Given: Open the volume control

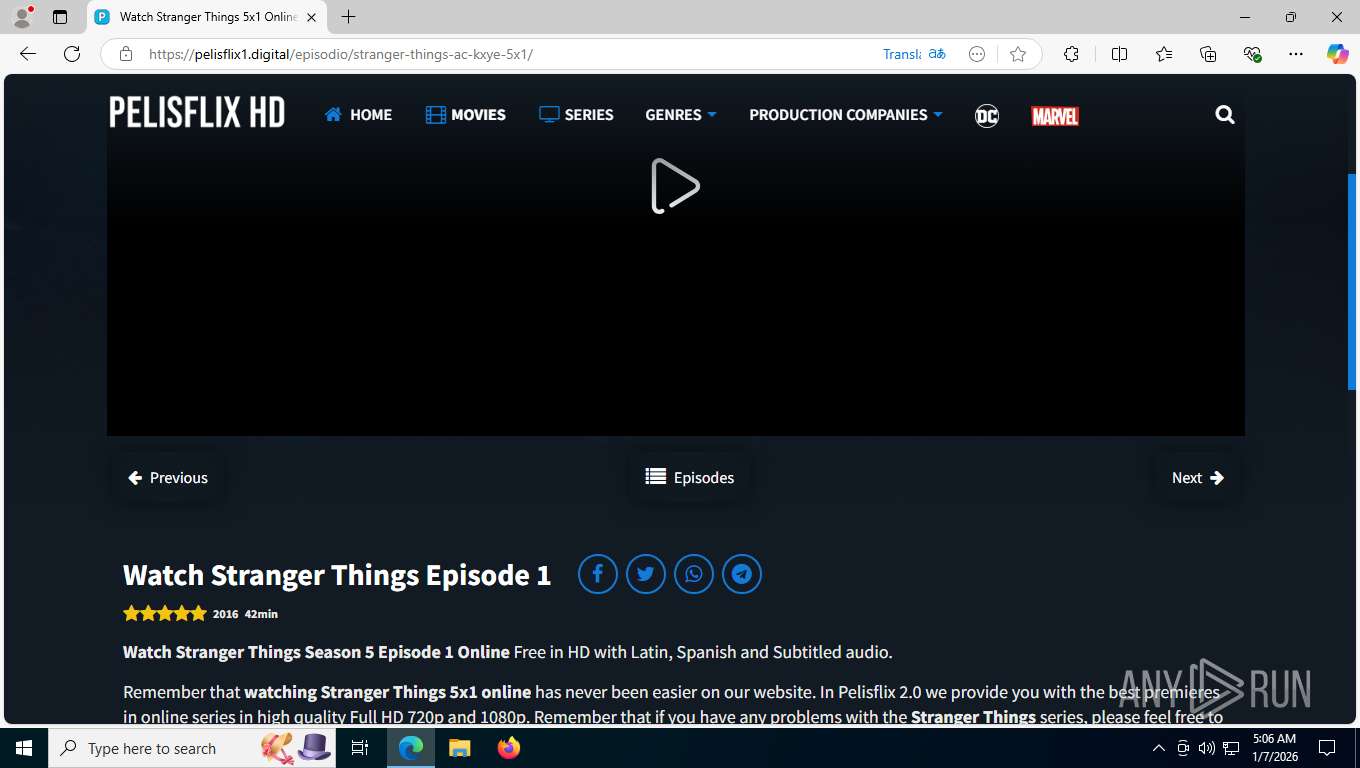Looking at the screenshot, I should point(1207,748).
